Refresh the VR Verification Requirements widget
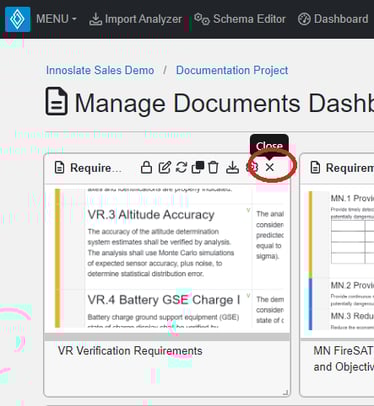Screen dimensions: 374x406 click(181, 167)
